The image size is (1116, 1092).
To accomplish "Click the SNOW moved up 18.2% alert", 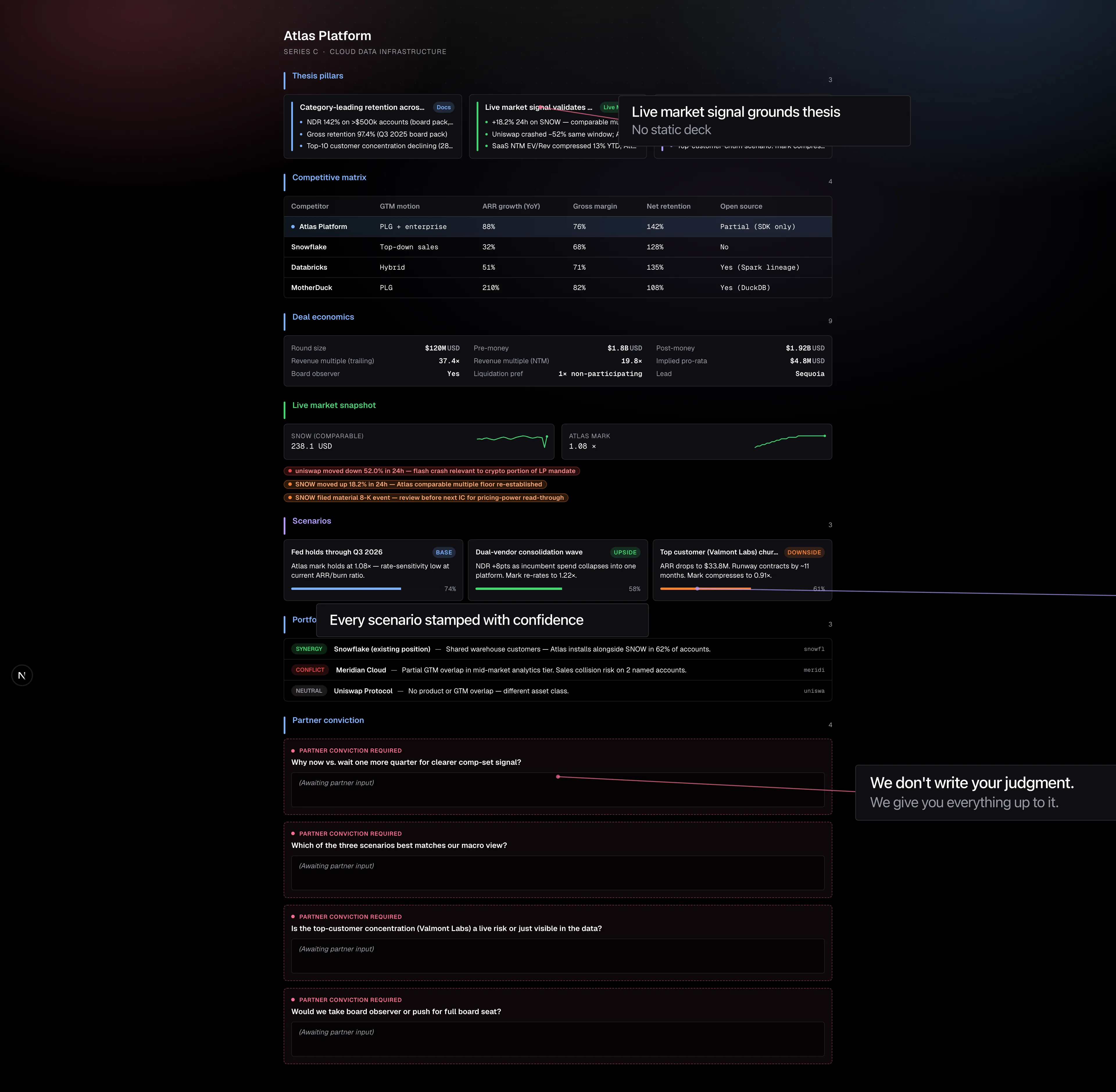I will click(415, 484).
